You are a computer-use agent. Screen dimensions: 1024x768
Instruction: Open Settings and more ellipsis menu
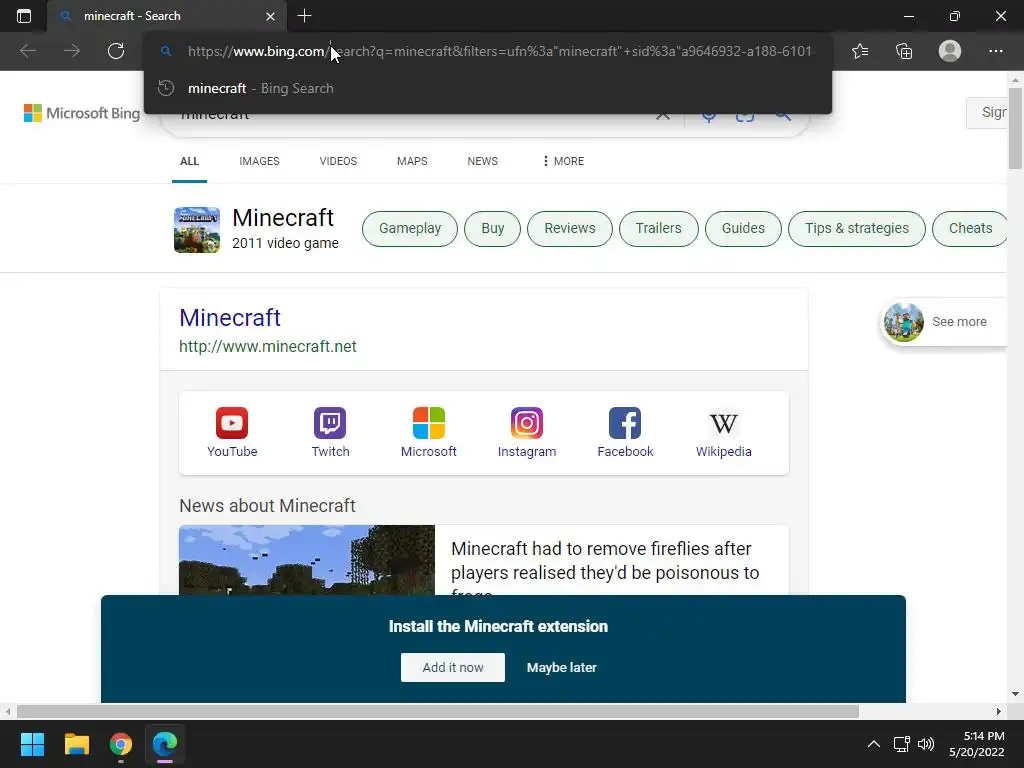click(995, 51)
